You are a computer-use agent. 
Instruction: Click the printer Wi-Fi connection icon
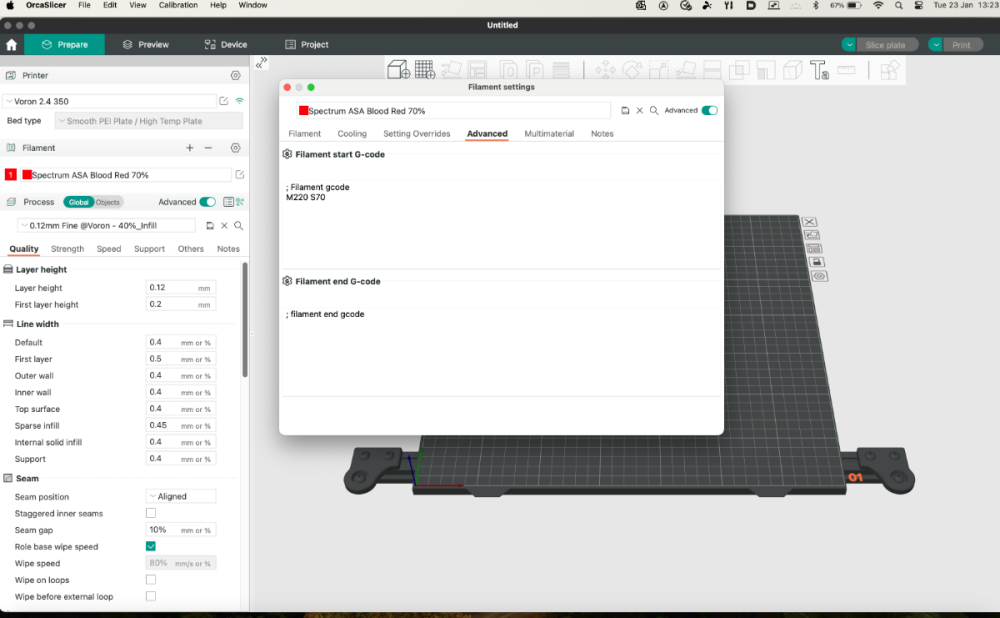pos(240,101)
